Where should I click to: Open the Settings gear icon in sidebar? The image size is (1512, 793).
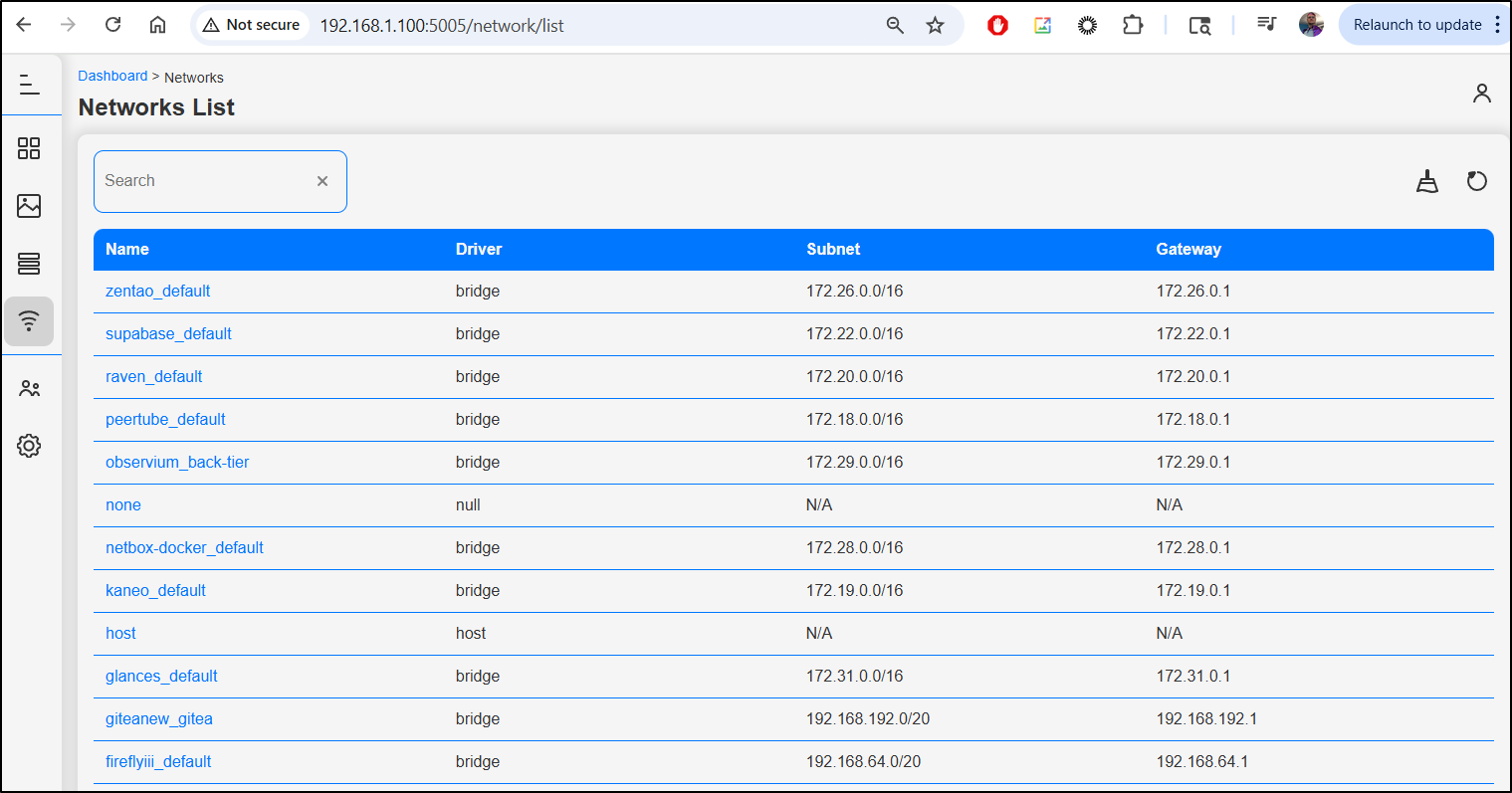point(29,446)
